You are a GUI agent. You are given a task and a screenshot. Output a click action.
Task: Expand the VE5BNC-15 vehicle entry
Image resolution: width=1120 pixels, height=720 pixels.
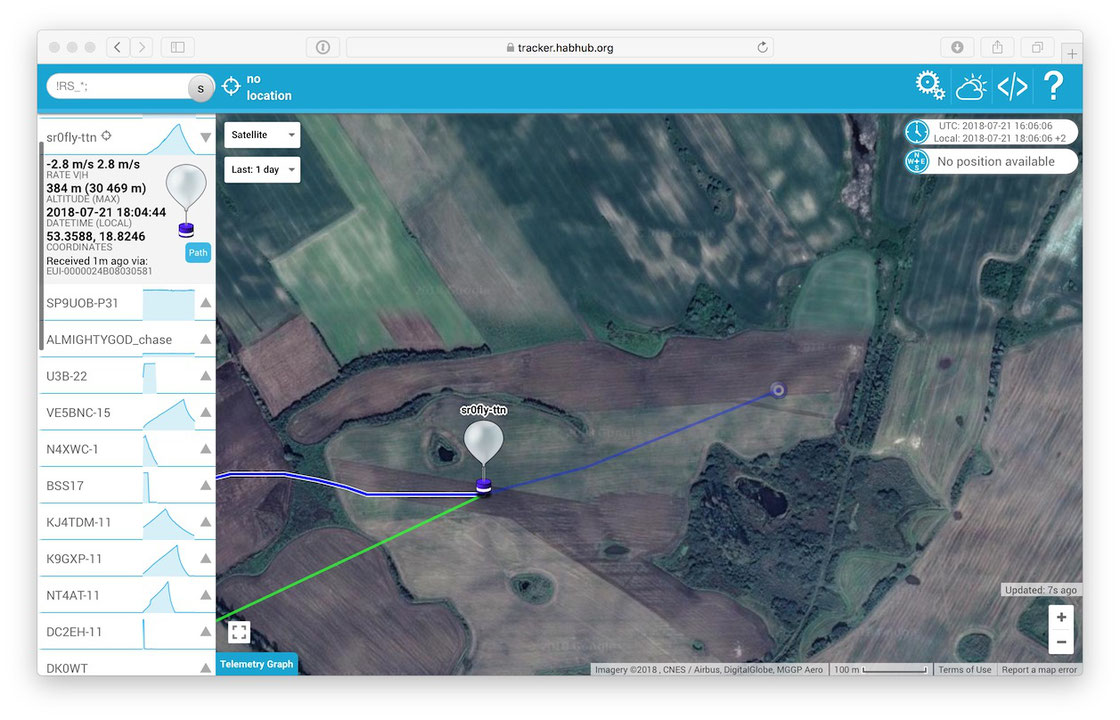[206, 412]
